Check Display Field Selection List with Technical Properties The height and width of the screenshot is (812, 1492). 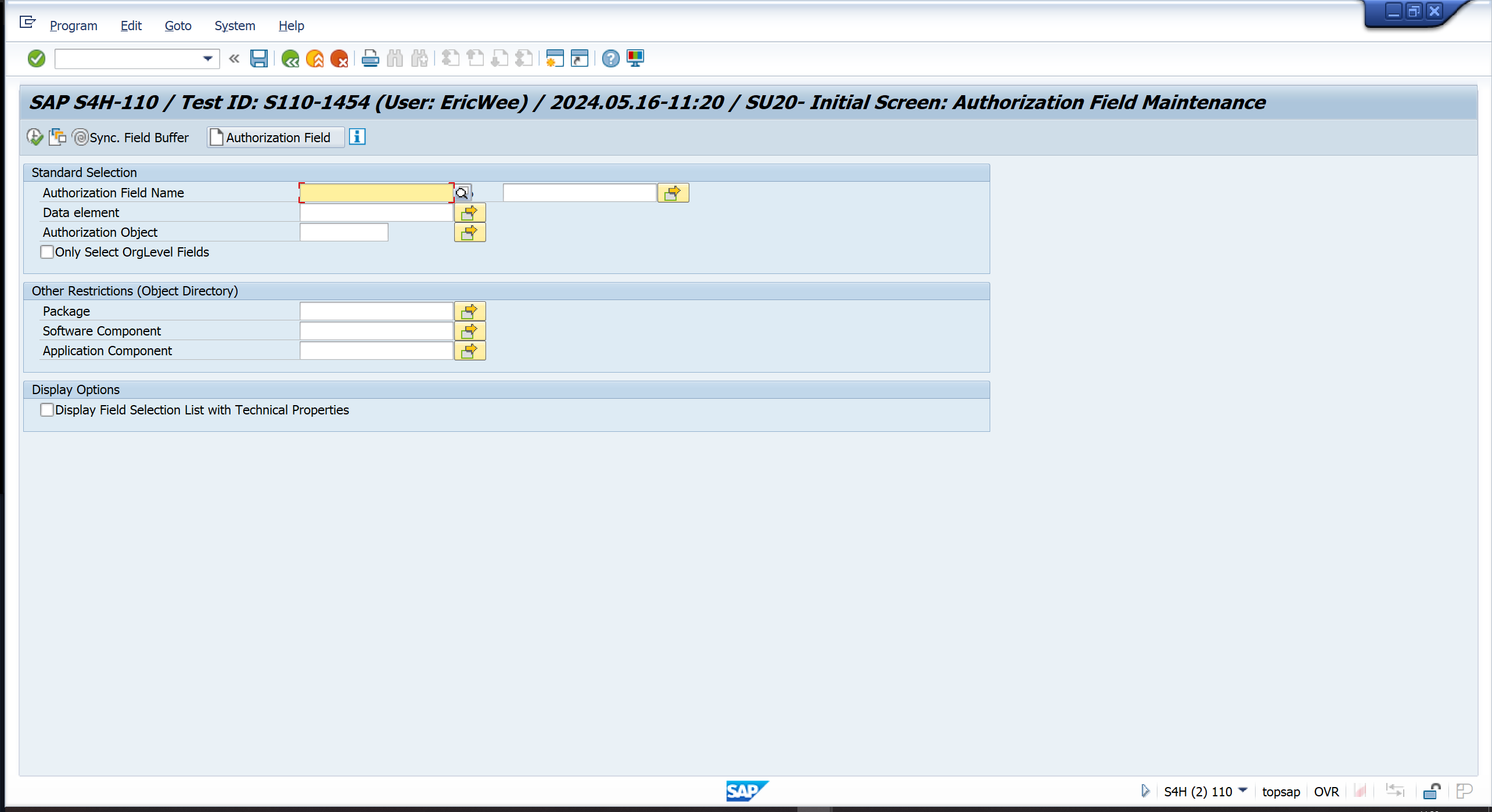[47, 410]
